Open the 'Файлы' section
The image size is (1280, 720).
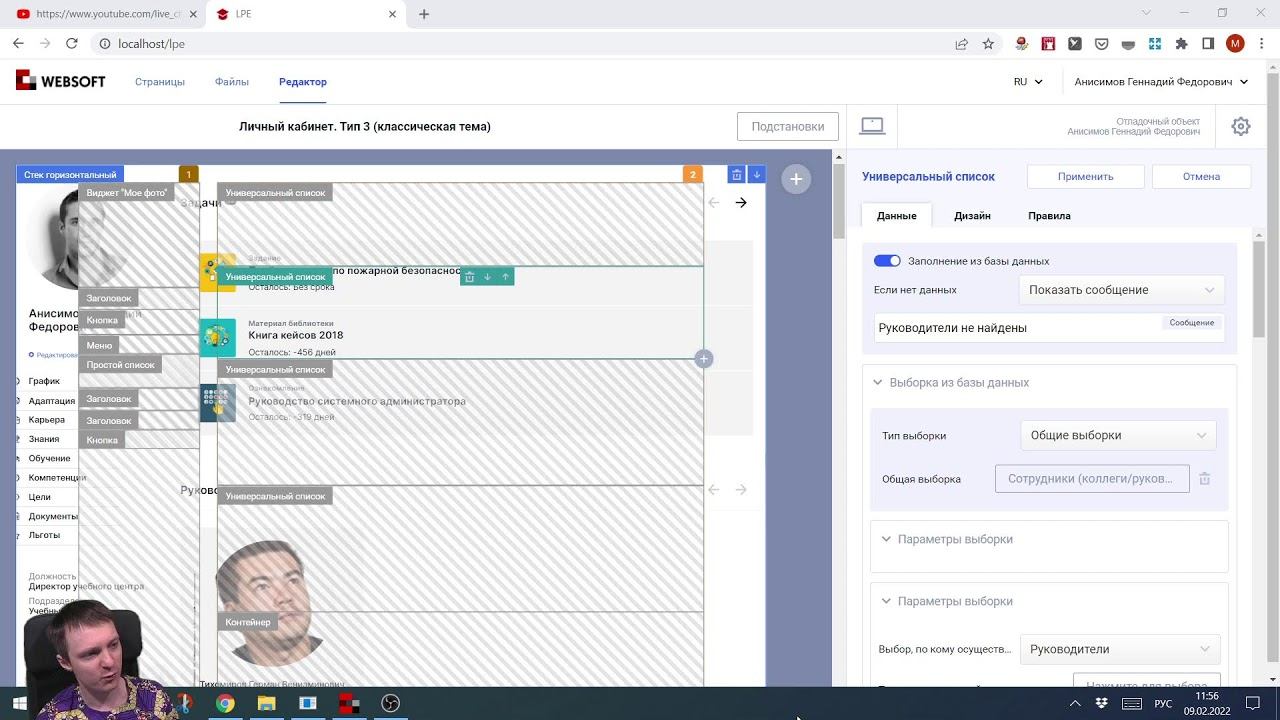tap(232, 82)
